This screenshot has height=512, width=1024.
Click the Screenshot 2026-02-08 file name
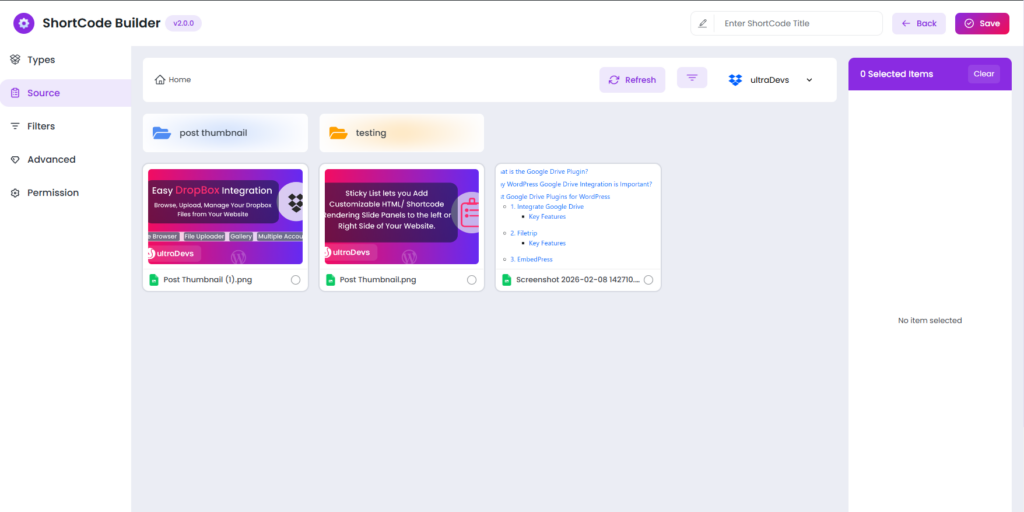(x=578, y=280)
